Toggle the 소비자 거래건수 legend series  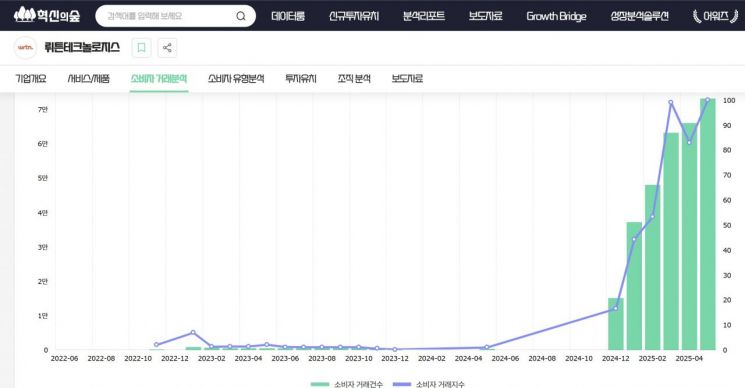[x=347, y=384]
